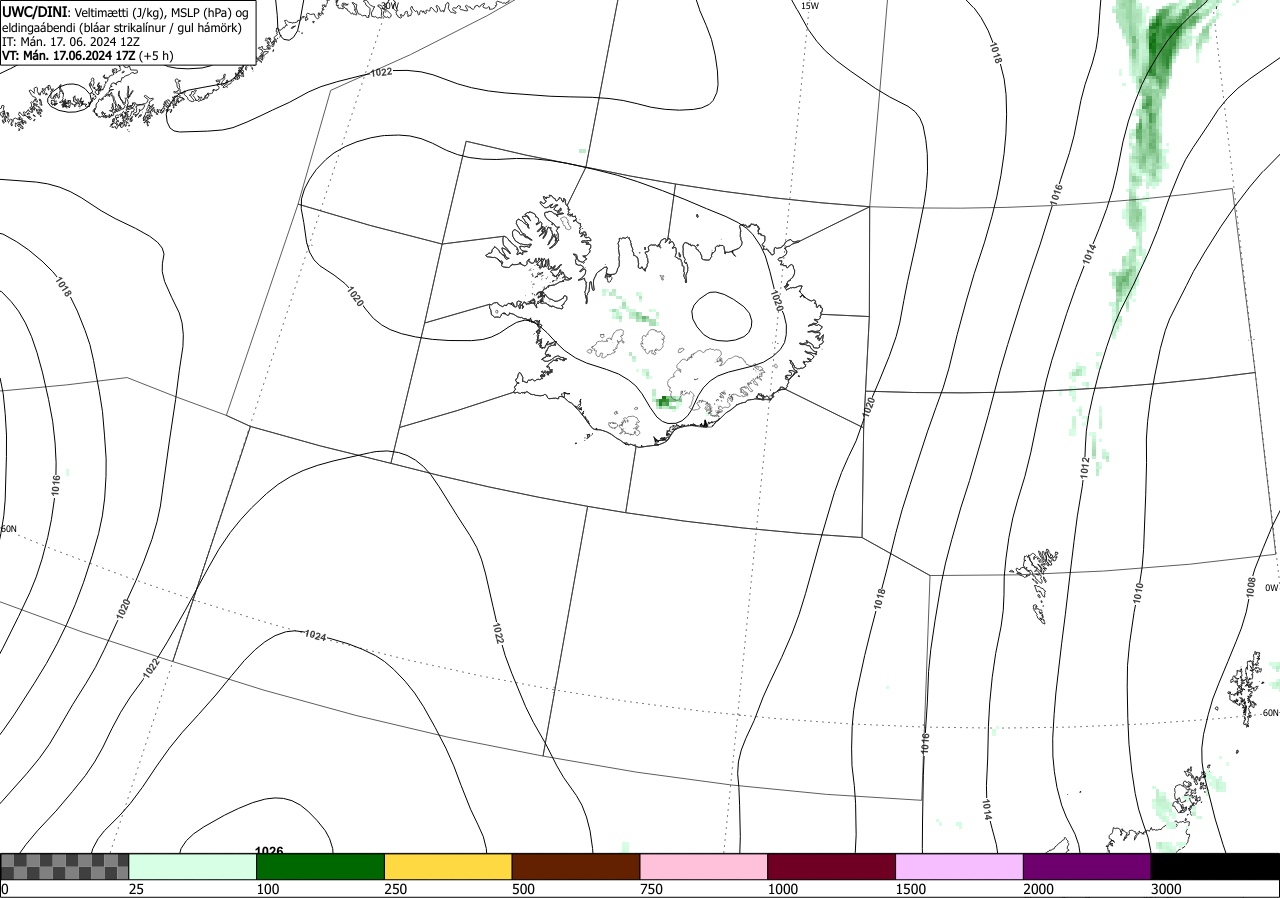The image size is (1280, 898).
Task: Pick the maroon 1000–1500 legend swatch
Action: pos(832,866)
